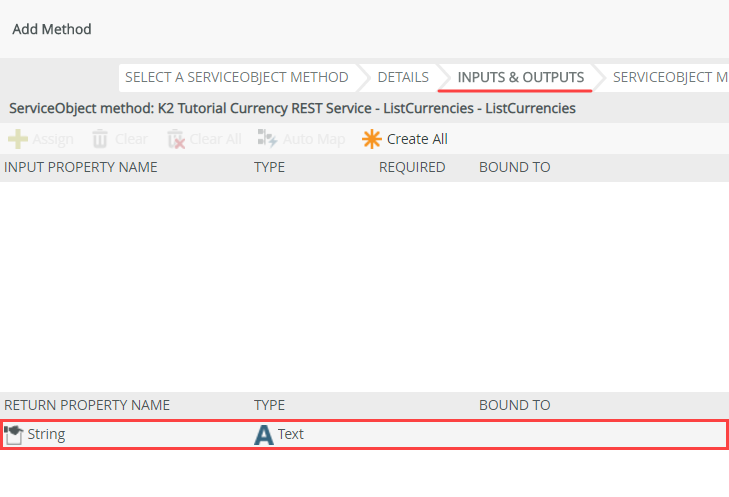Select the String return property row
Image resolution: width=729 pixels, height=497 pixels.
[x=130, y=434]
